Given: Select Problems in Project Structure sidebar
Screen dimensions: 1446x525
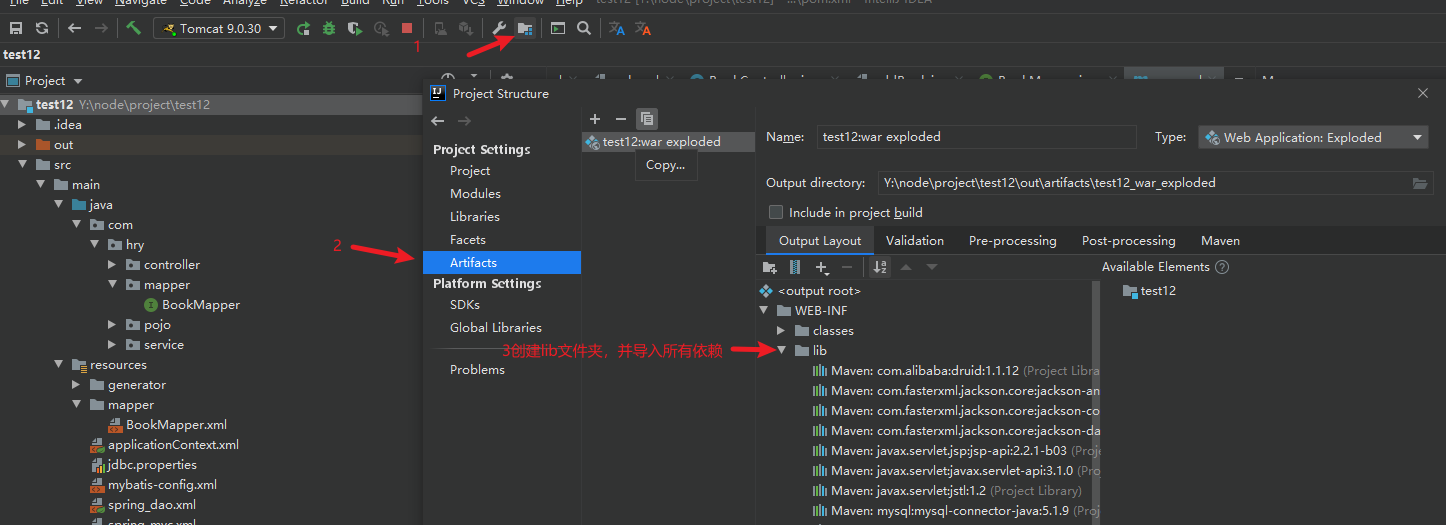Looking at the screenshot, I should click(477, 370).
